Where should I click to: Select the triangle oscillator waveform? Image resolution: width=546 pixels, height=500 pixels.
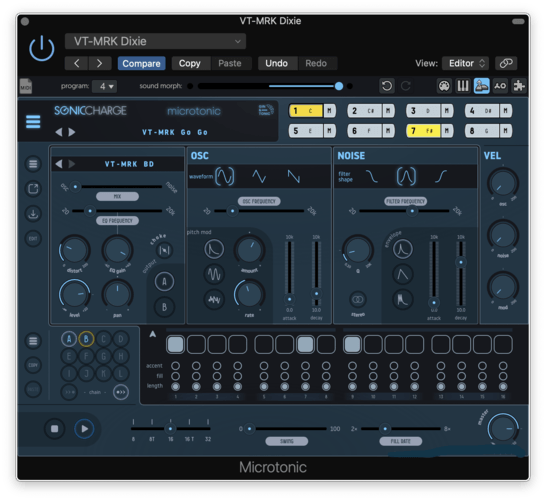[259, 177]
